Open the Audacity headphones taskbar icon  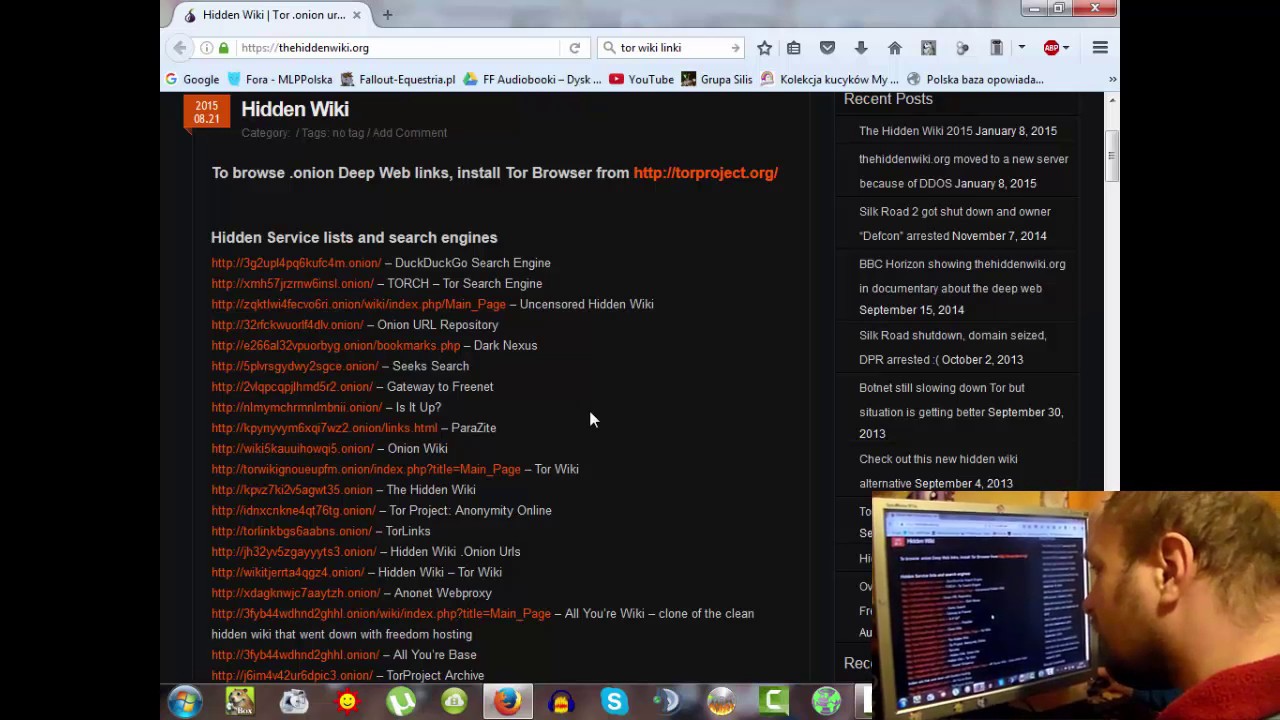pos(561,702)
